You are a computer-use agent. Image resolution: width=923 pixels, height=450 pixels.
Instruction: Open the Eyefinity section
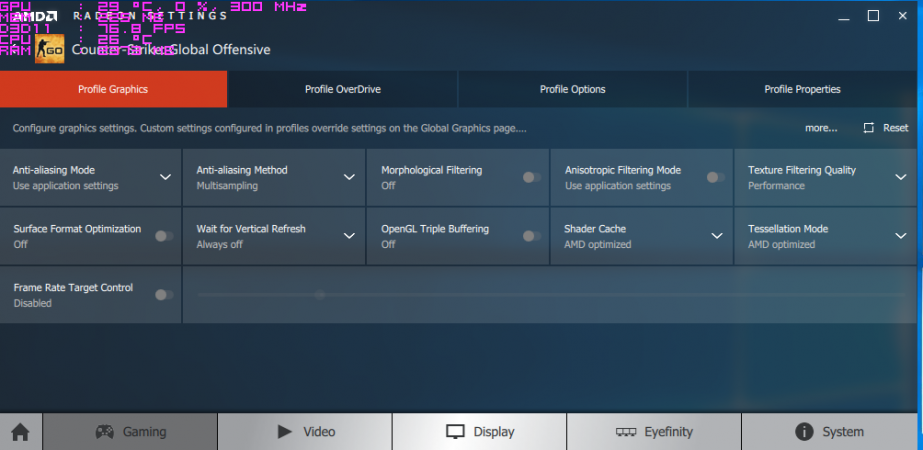654,432
